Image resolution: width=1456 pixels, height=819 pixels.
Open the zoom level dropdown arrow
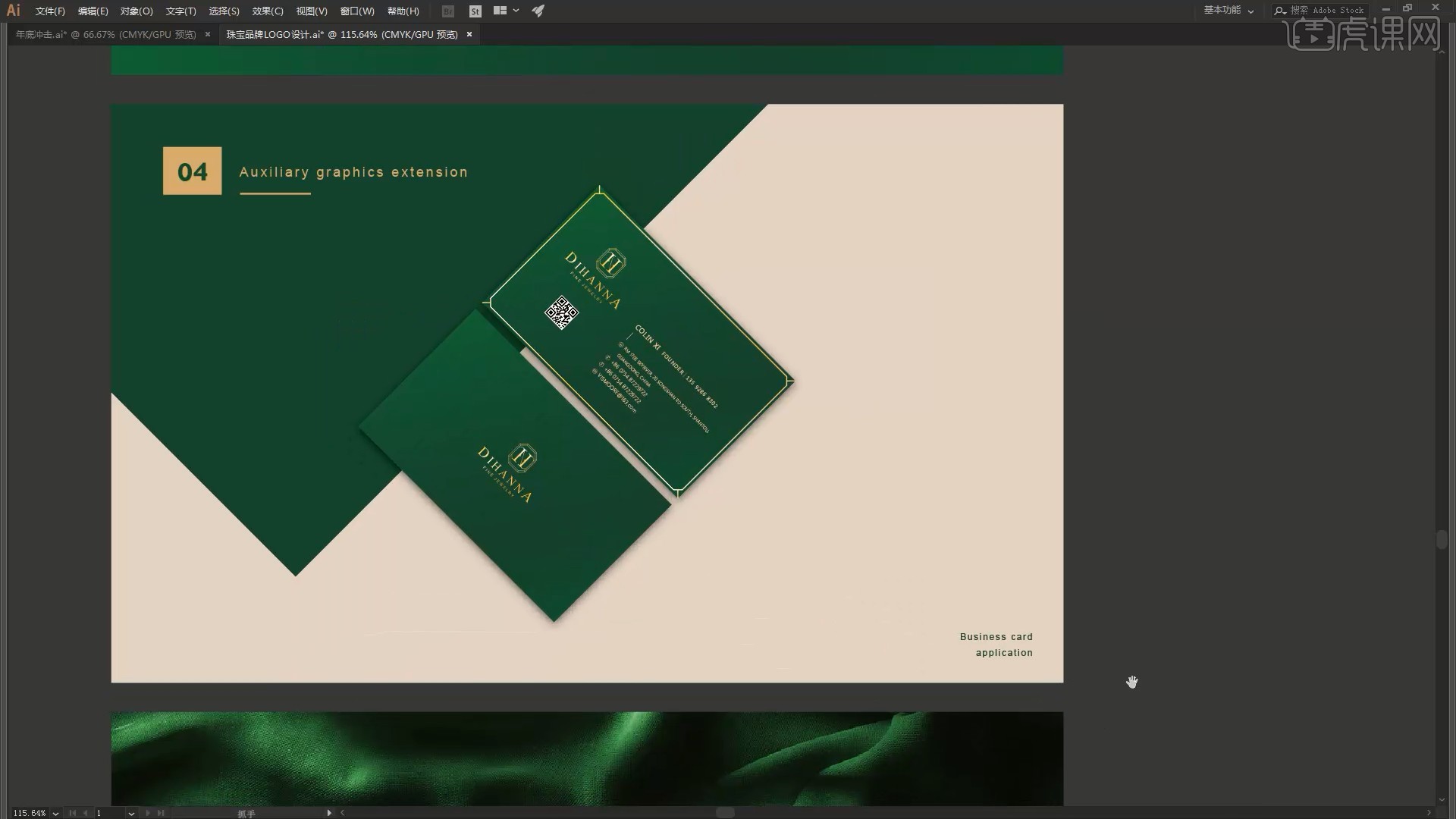click(x=55, y=813)
